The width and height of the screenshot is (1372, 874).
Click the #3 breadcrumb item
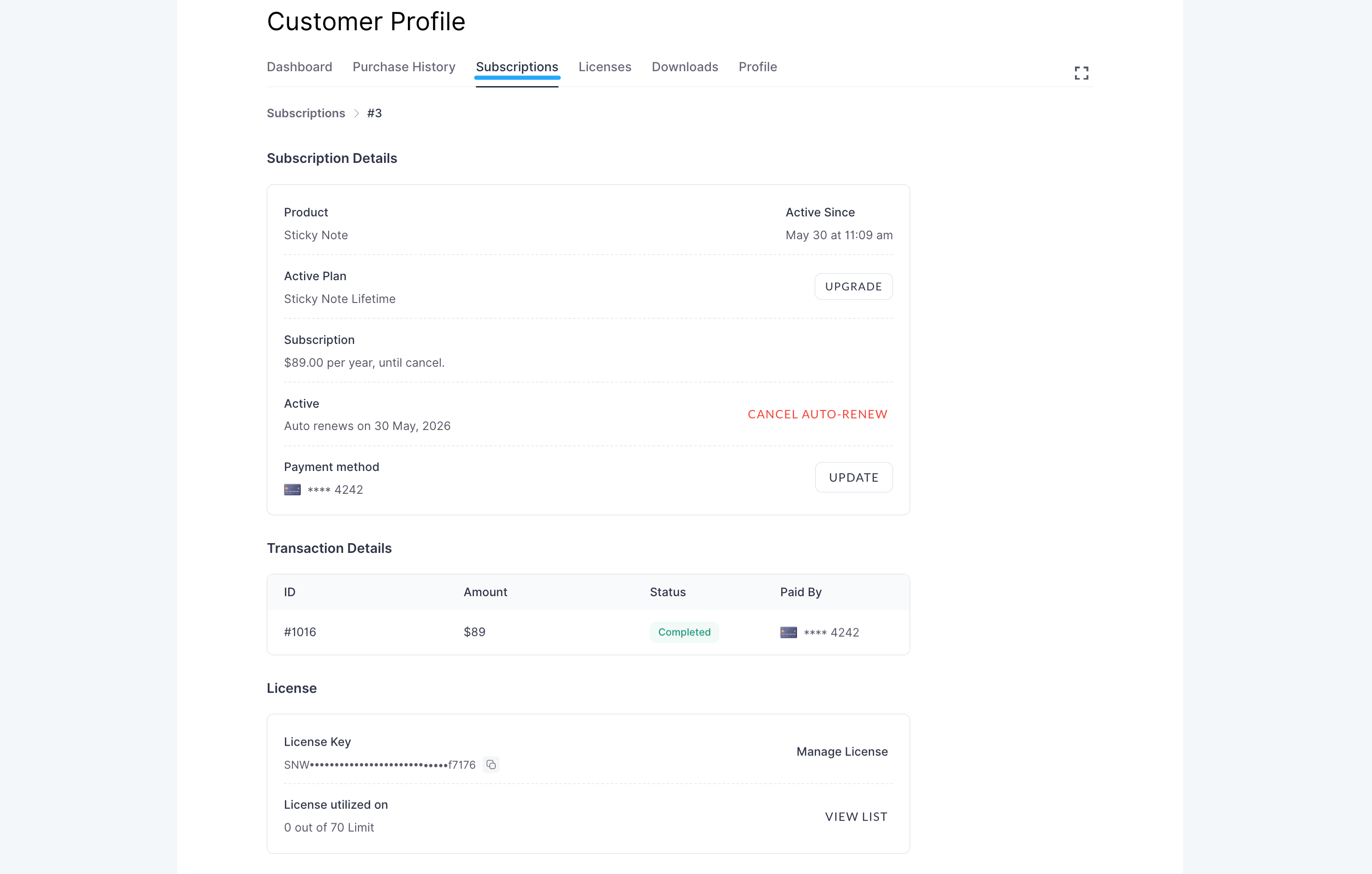point(375,113)
